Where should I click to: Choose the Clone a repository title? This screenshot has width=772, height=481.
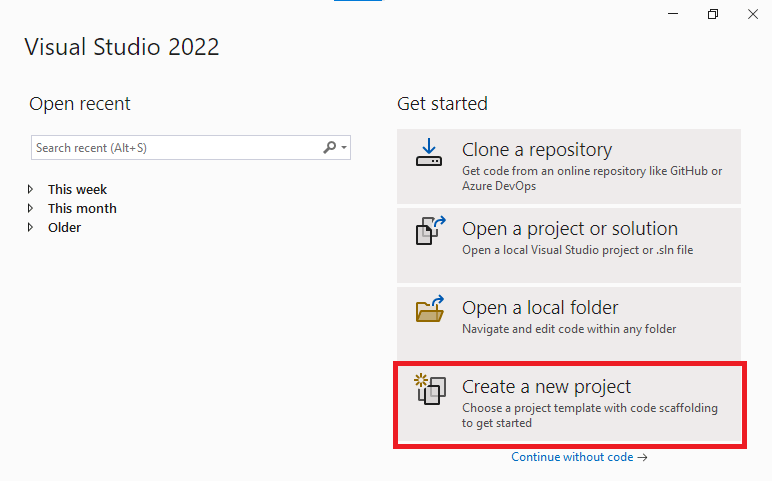pyautogui.click(x=537, y=150)
